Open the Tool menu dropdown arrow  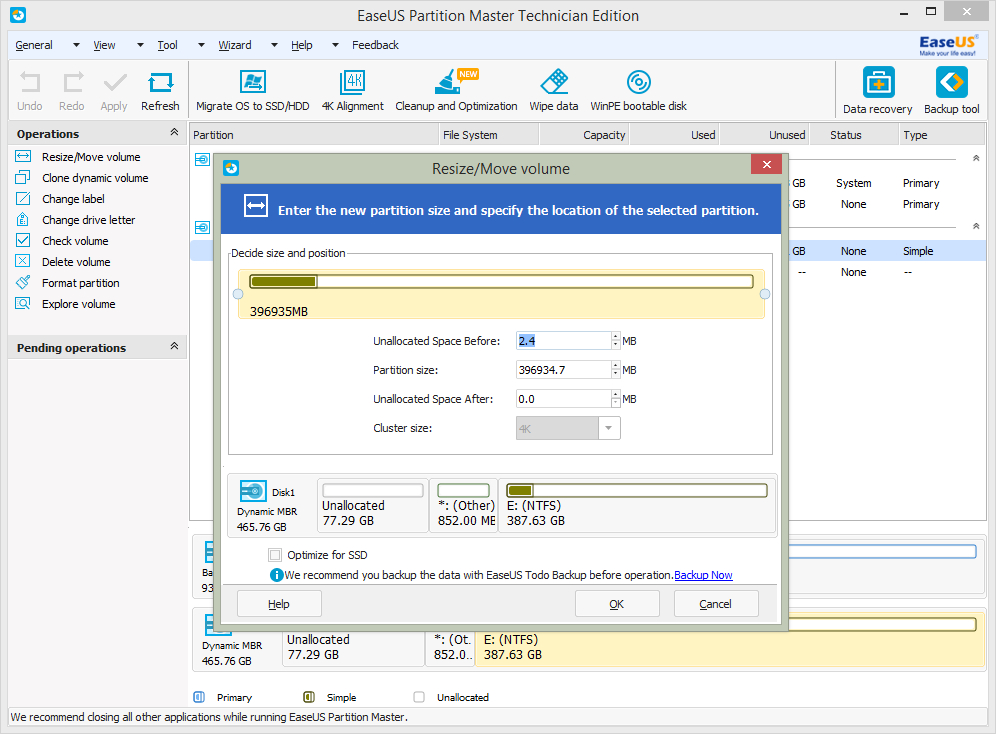tap(201, 45)
